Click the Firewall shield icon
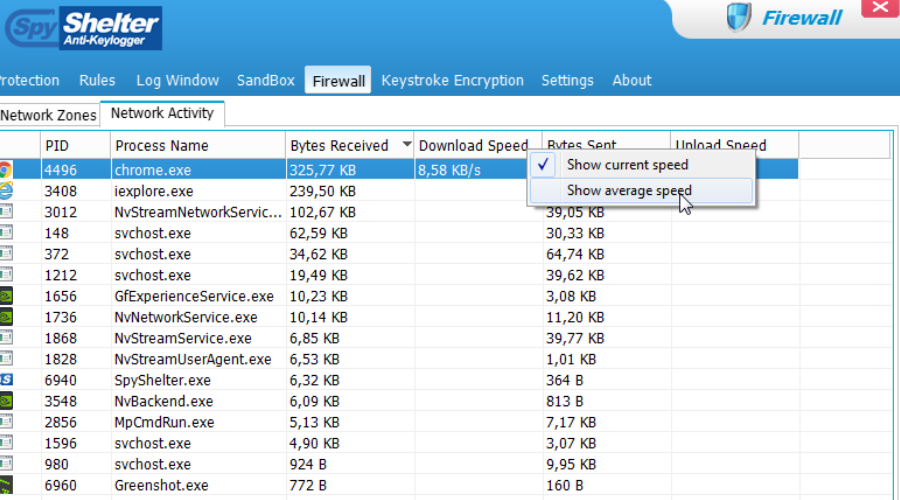The height and width of the screenshot is (500, 900). pyautogui.click(x=738, y=17)
